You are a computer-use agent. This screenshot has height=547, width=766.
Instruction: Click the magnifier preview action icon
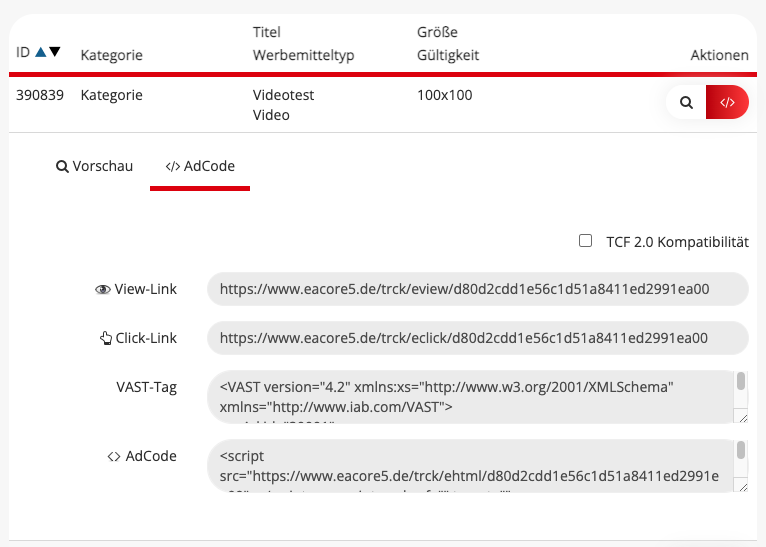click(x=686, y=102)
